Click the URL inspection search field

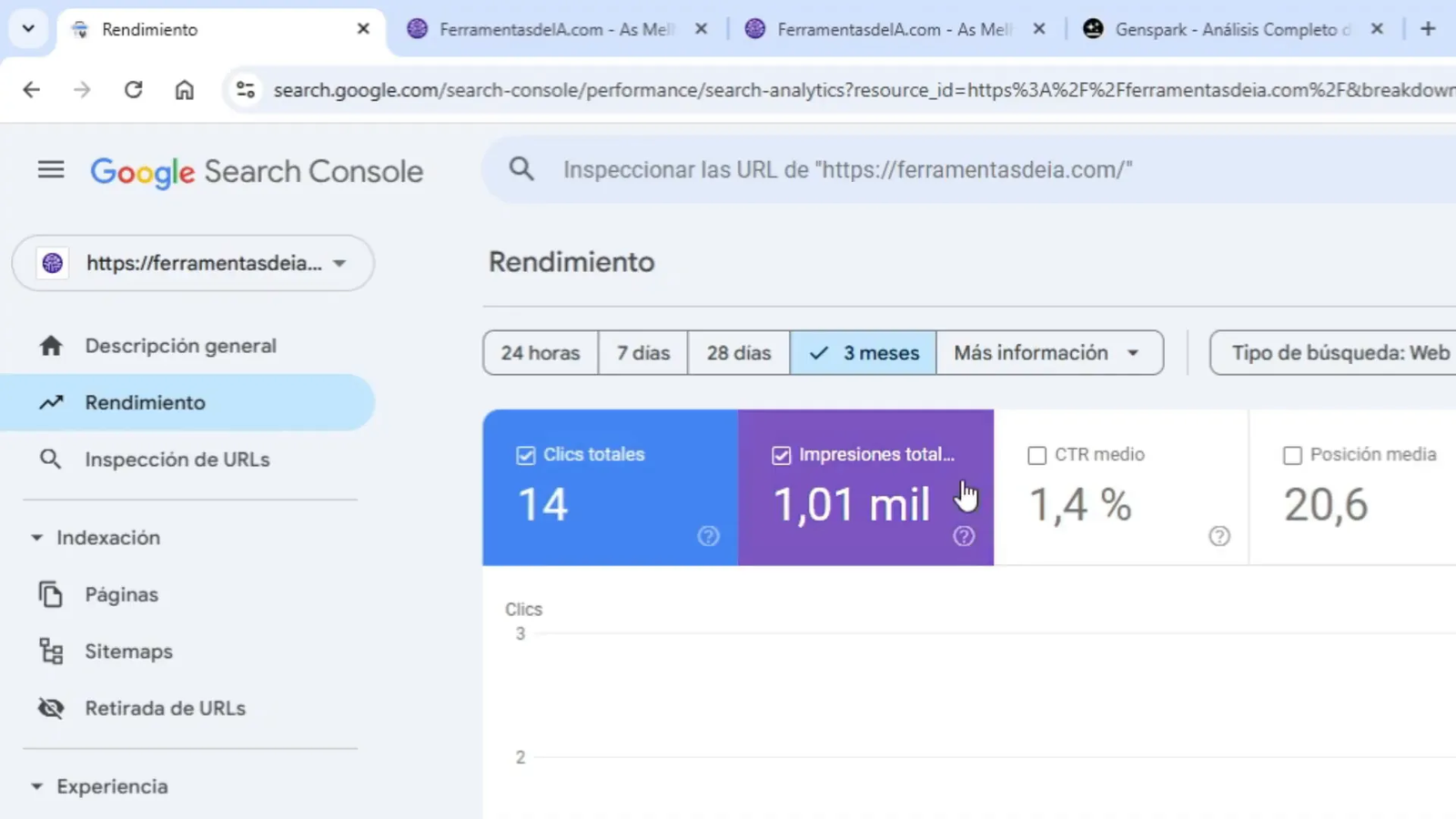[x=846, y=168]
